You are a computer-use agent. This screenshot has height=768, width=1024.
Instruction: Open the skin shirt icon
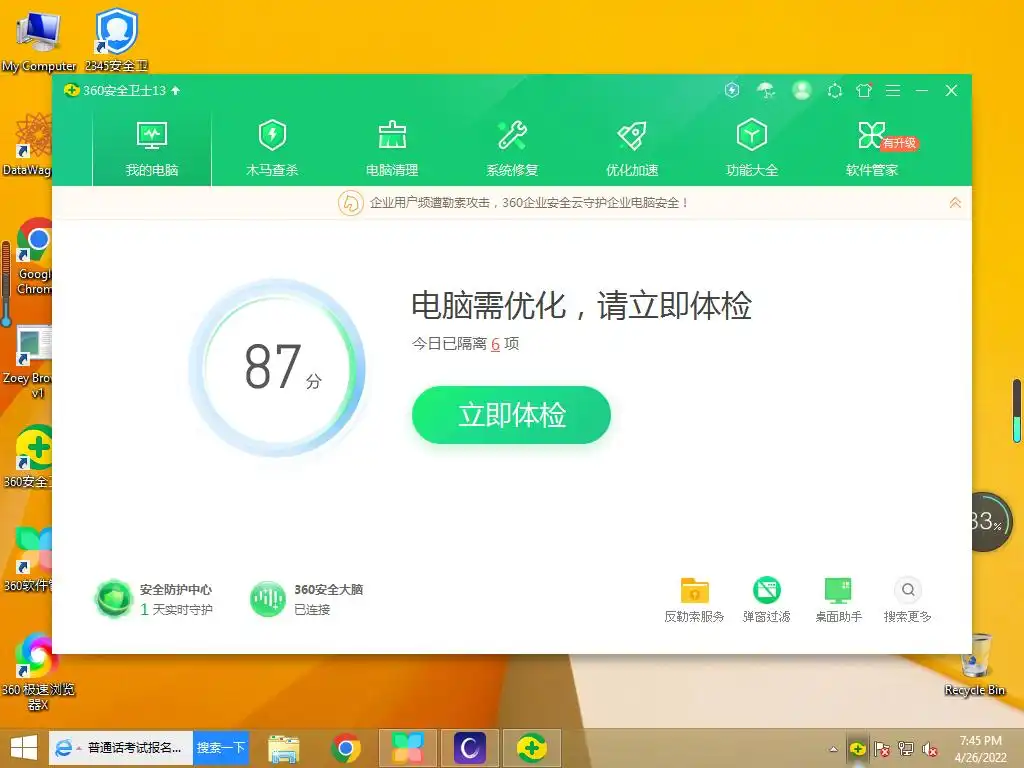(864, 90)
